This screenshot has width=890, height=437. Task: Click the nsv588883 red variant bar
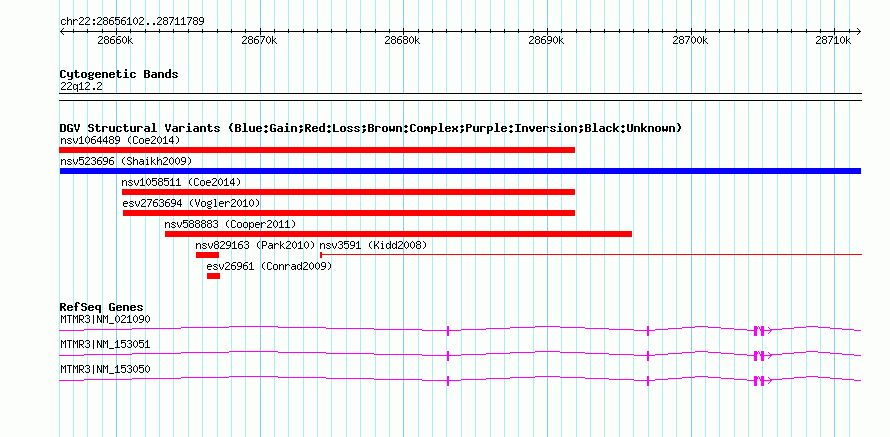398,234
